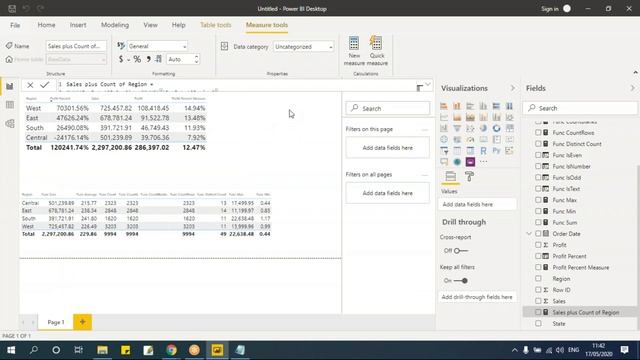
Task: Select the Q&A visual icon
Action: [444, 162]
